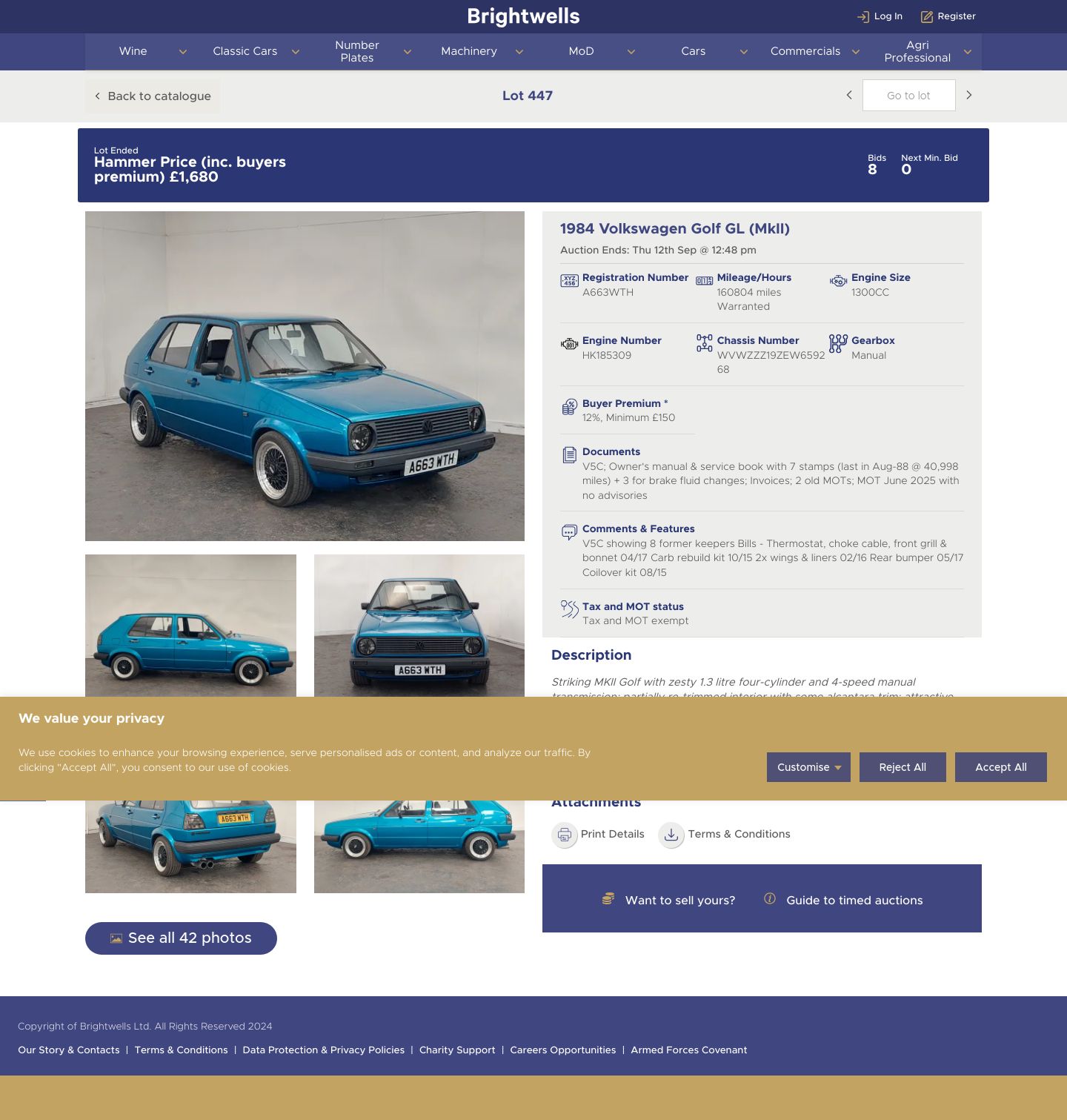This screenshot has width=1067, height=1120.
Task: Open the front-view Golf thumbnail
Action: coord(419,626)
